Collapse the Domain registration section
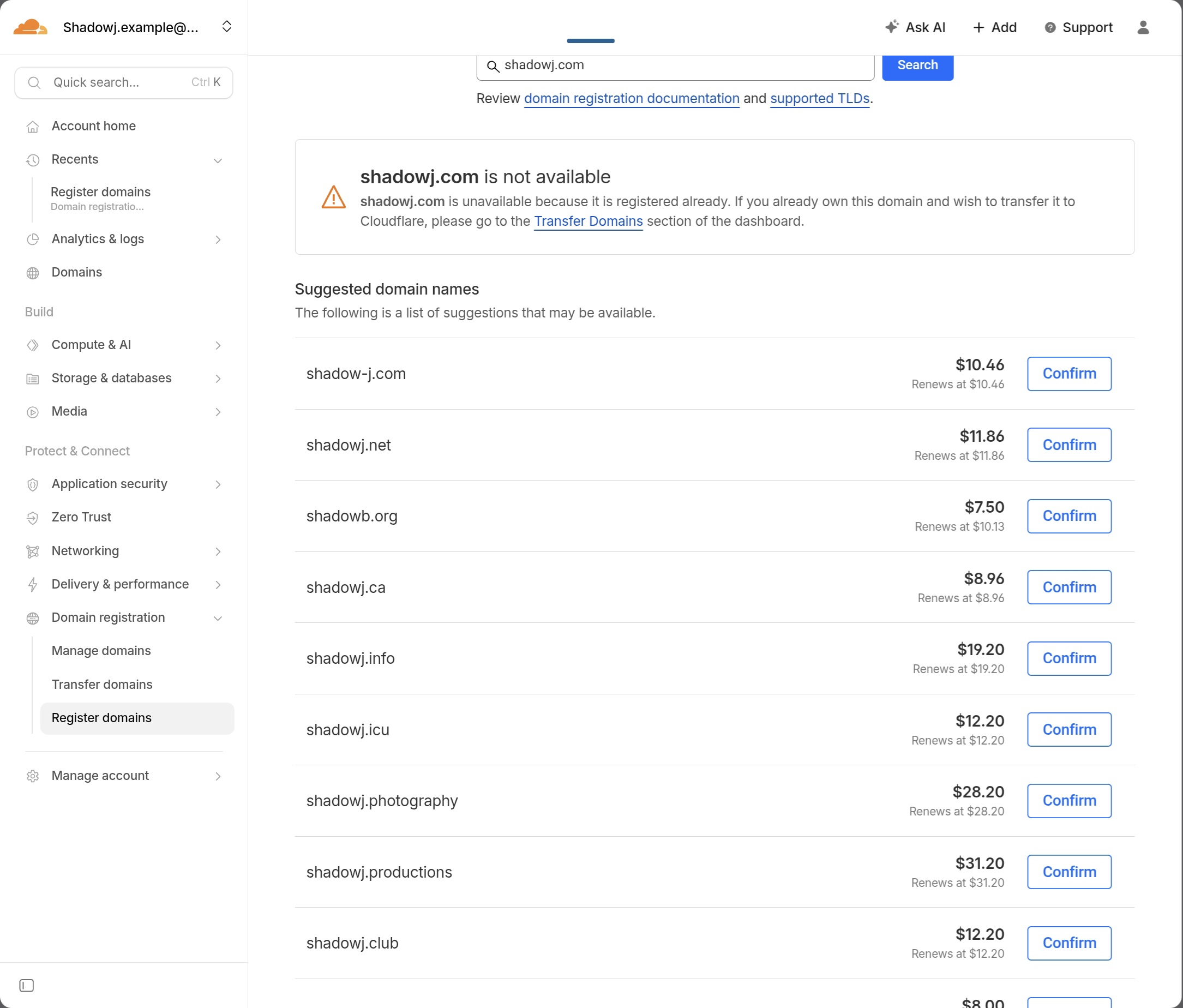The image size is (1183, 1008). 218,618
